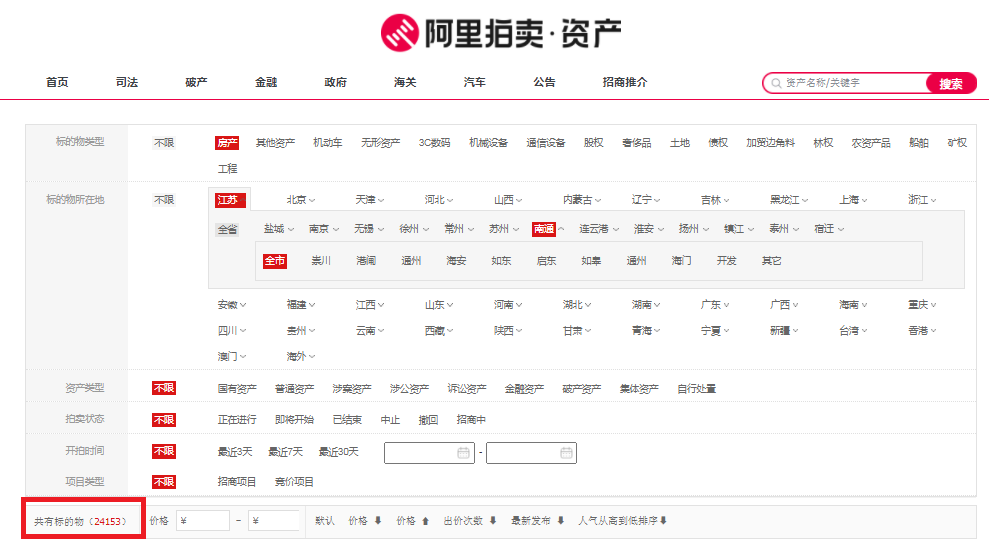Expand the 南京 city dropdown
Screen dimensions: 989x542
324,229
